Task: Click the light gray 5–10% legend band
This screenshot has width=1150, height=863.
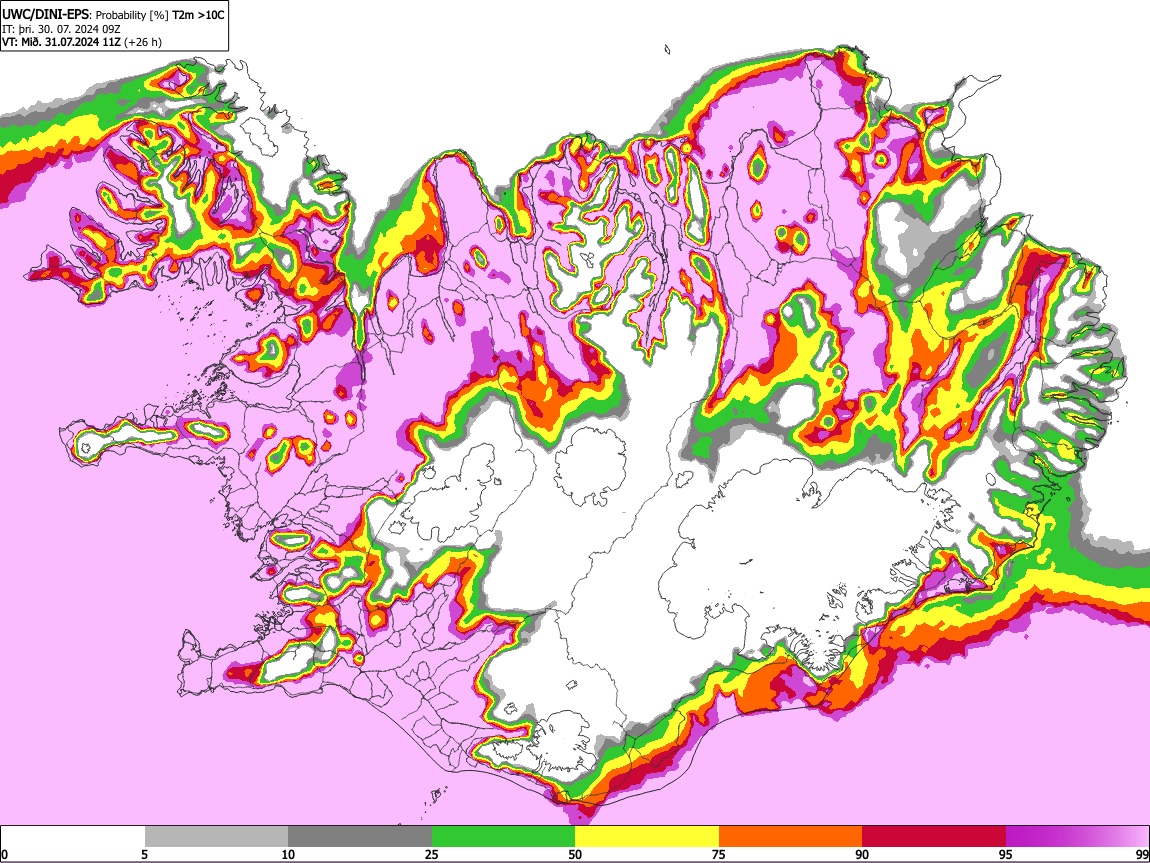Action: 216,837
